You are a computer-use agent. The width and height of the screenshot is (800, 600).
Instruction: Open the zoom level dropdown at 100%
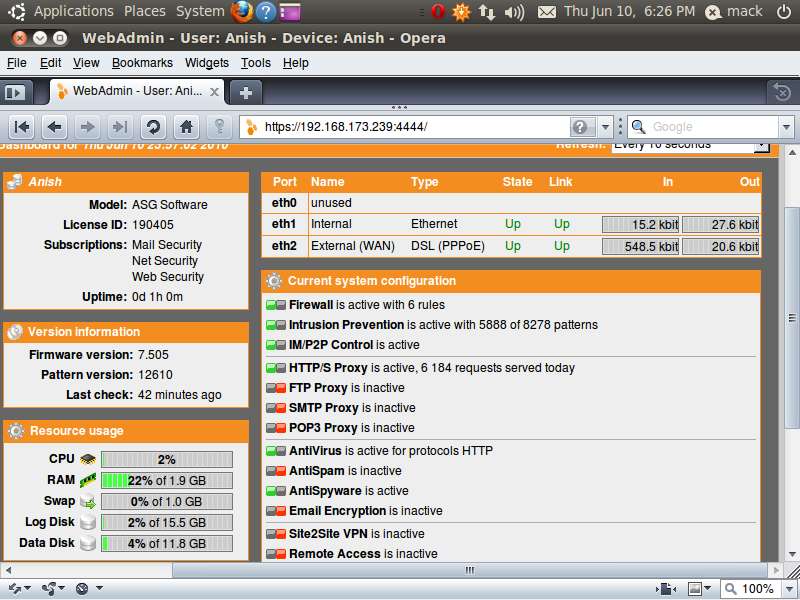[790, 589]
